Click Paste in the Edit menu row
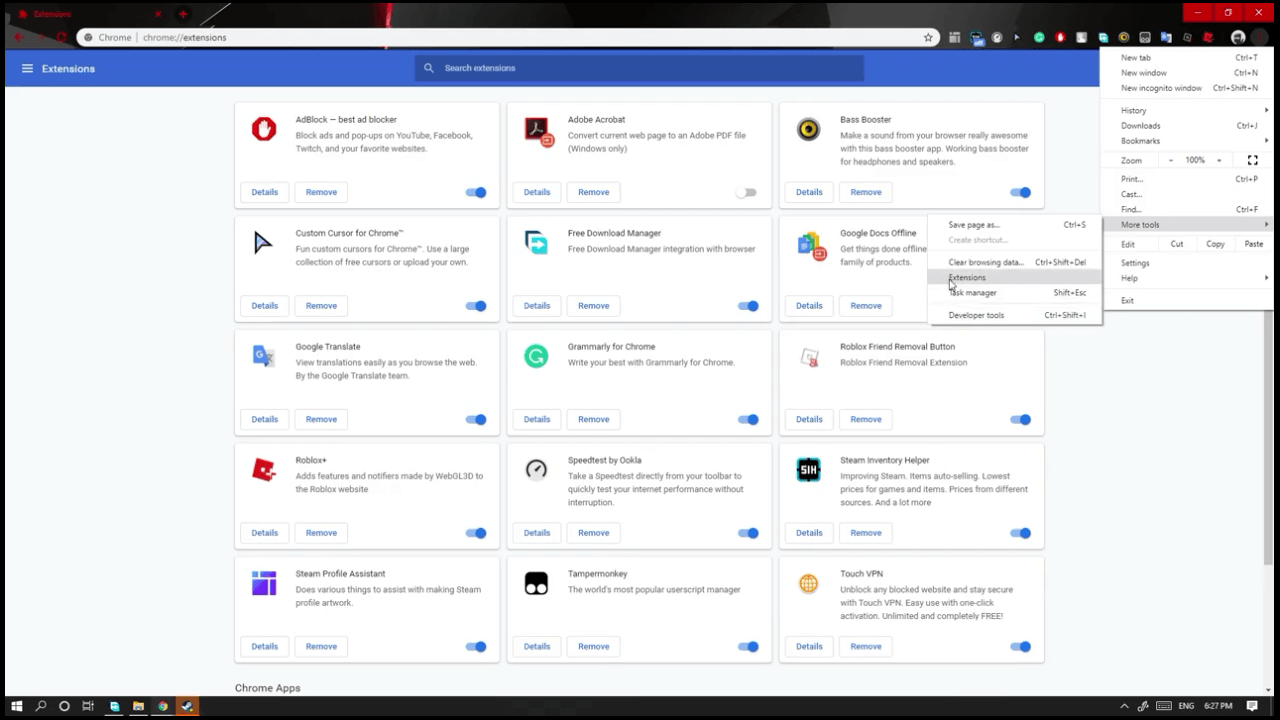 pos(1253,244)
